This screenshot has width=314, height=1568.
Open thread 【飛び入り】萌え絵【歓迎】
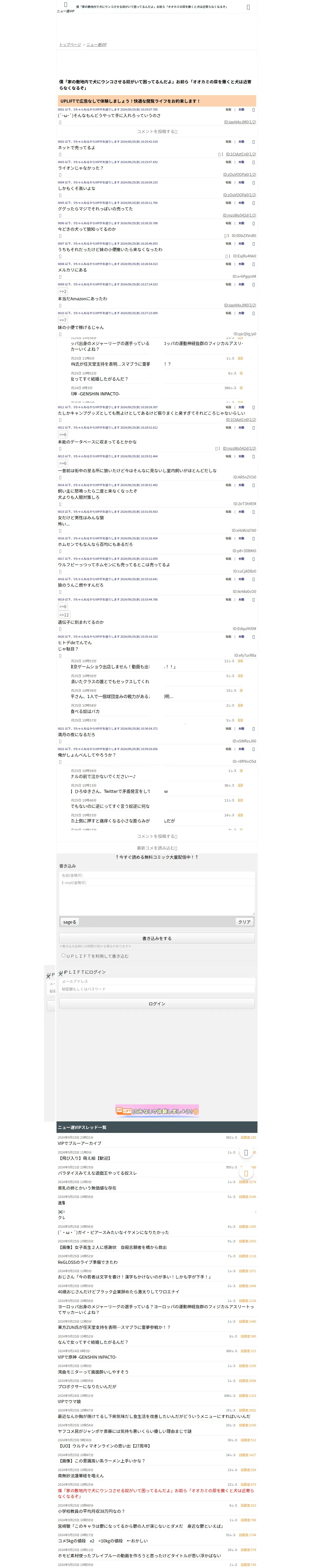click(84, 1158)
